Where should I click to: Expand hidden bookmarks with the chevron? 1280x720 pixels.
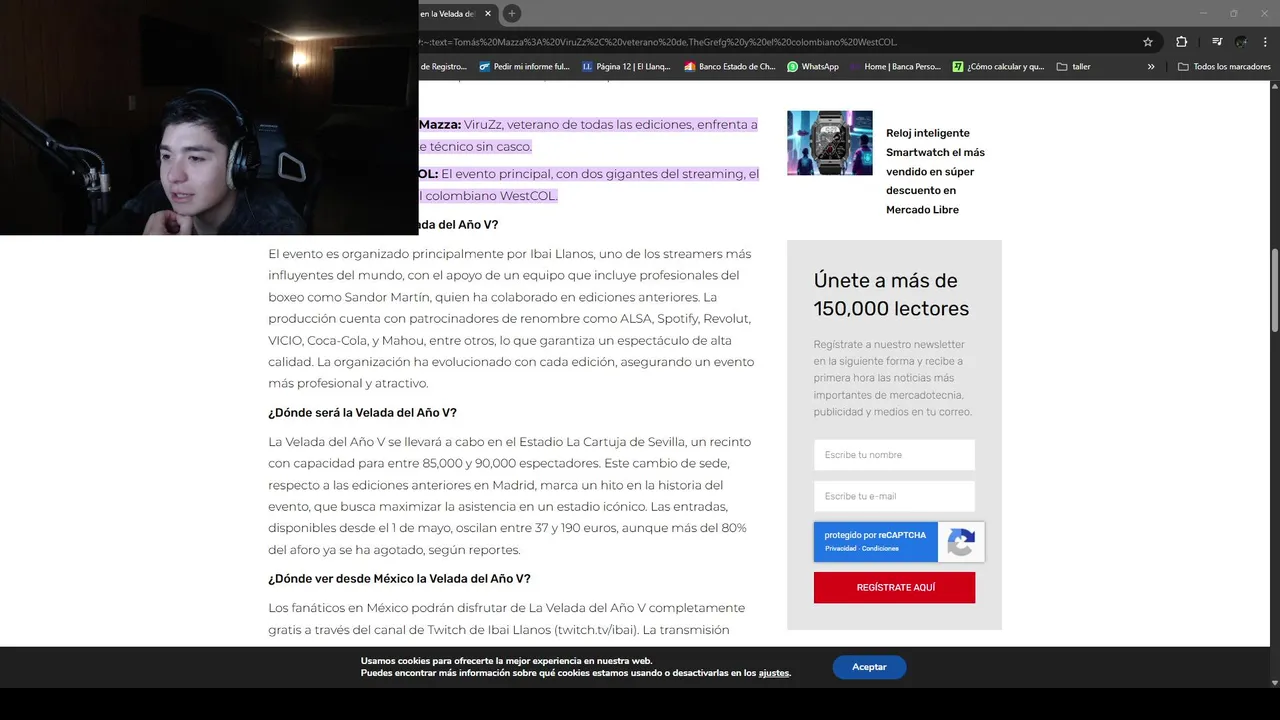[x=1151, y=67]
